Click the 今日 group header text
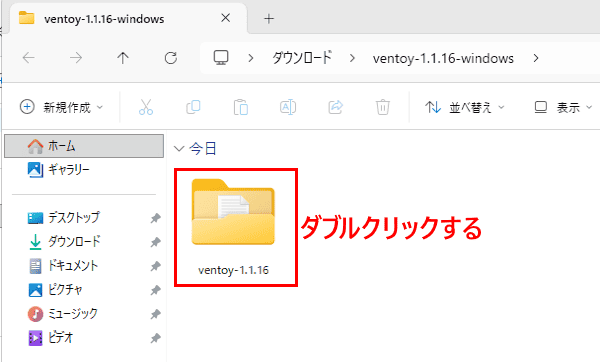600x362 pixels. coord(203,148)
